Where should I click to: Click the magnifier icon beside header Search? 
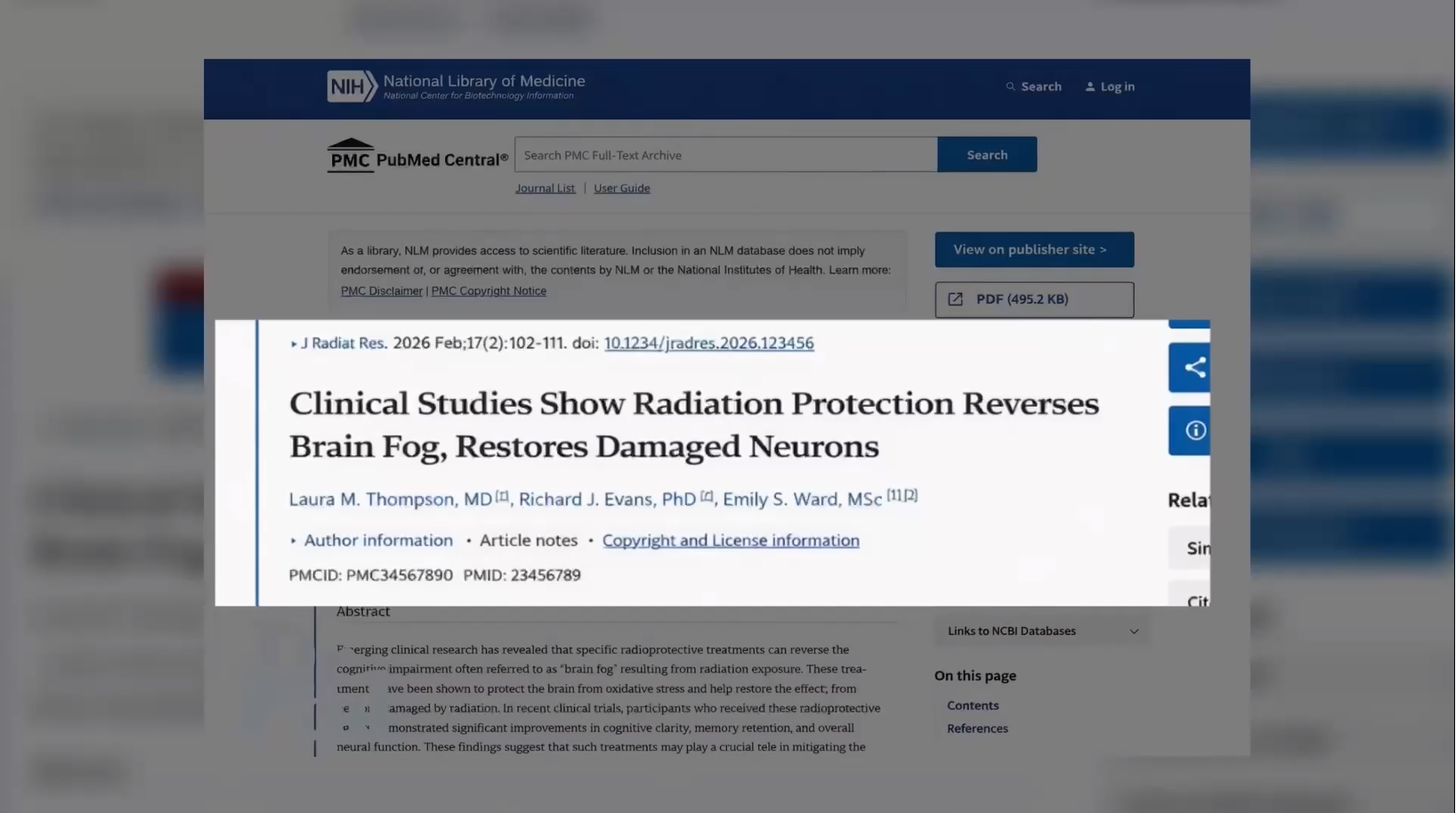1010,86
